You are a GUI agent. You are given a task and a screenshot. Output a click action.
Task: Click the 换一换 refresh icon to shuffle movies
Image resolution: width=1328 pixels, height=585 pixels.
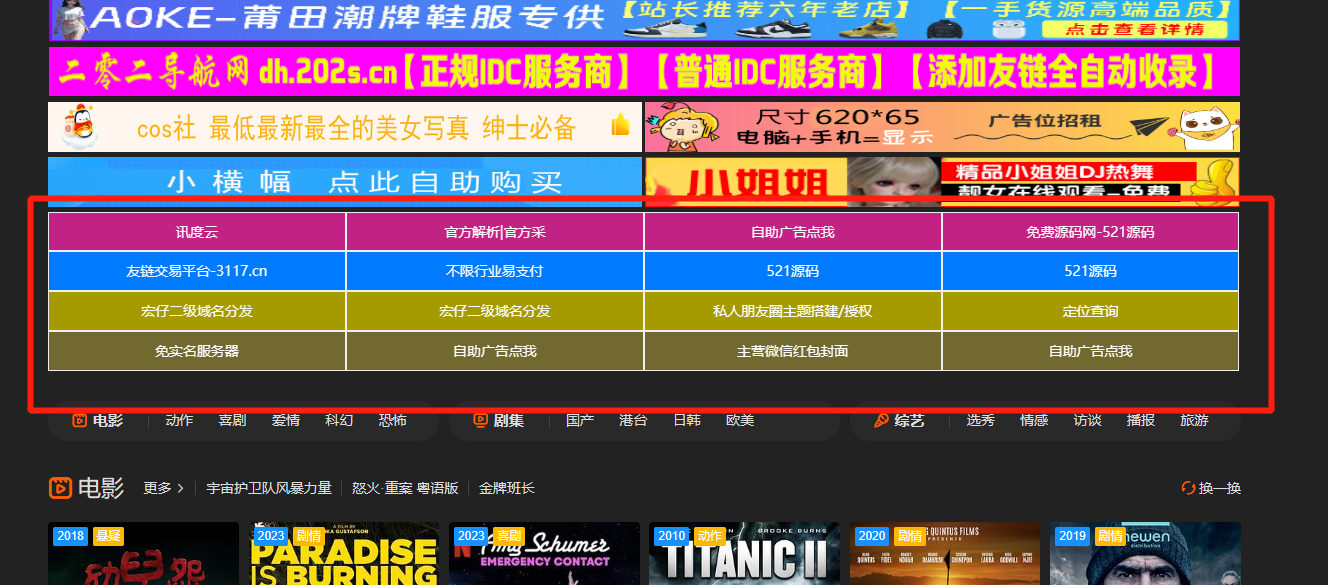coord(1189,488)
